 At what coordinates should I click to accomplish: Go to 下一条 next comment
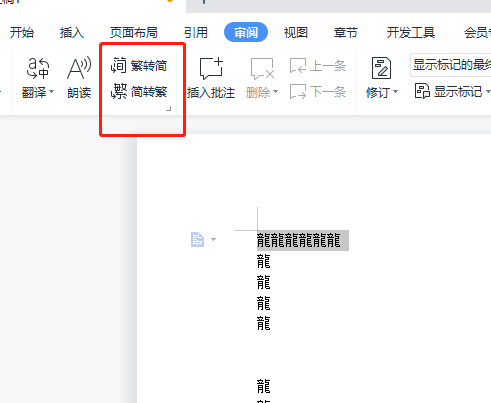(318, 92)
